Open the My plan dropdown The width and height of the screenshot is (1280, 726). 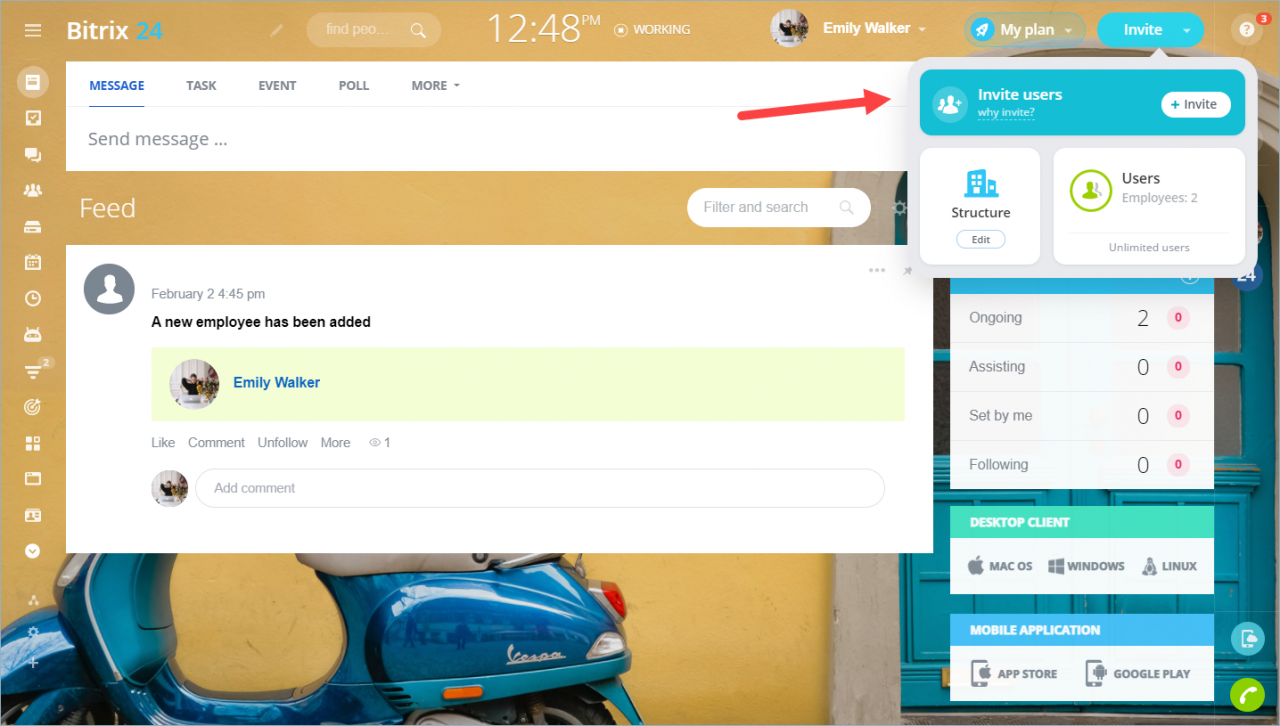[x=1025, y=30]
